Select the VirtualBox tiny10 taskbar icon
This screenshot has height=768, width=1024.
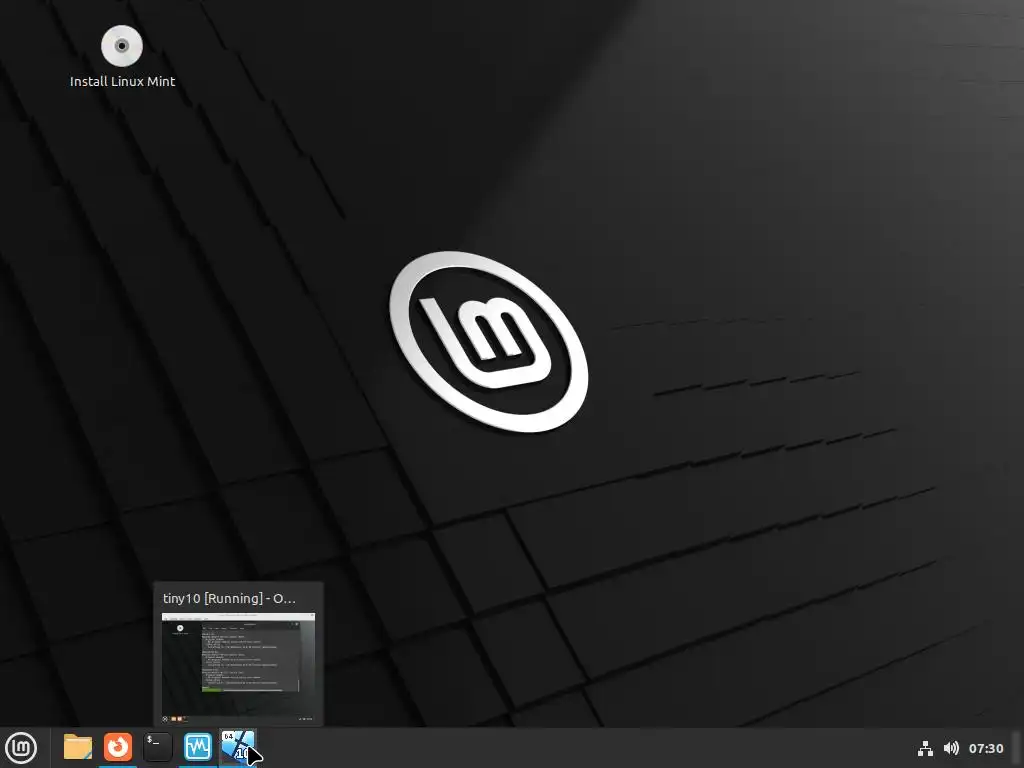238,747
